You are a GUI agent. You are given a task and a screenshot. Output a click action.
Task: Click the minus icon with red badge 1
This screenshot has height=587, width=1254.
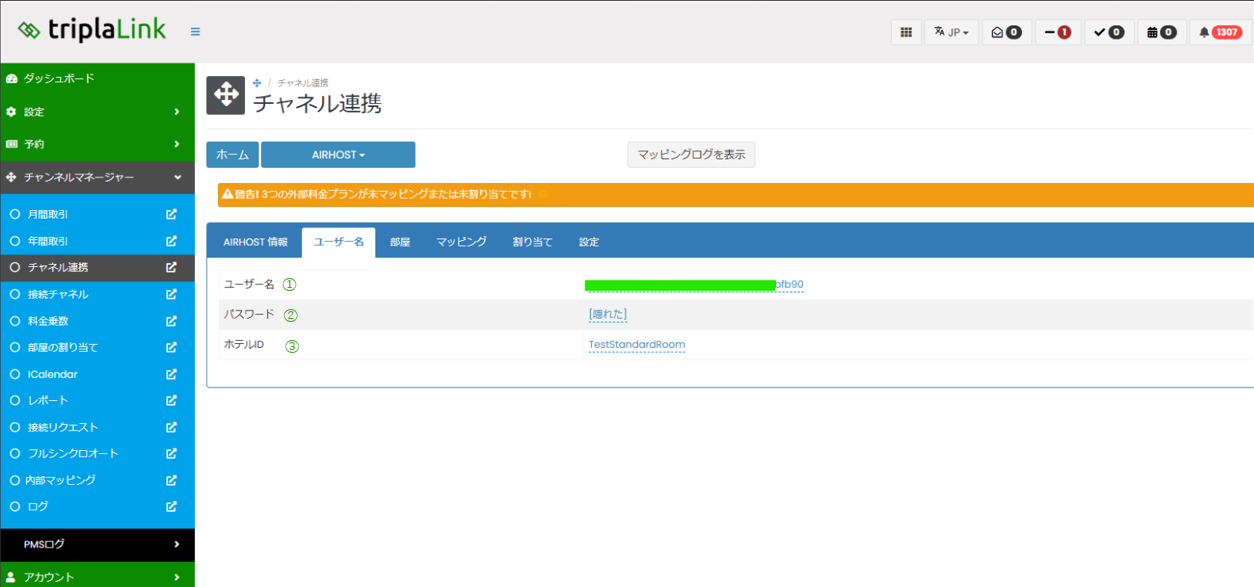click(1058, 32)
